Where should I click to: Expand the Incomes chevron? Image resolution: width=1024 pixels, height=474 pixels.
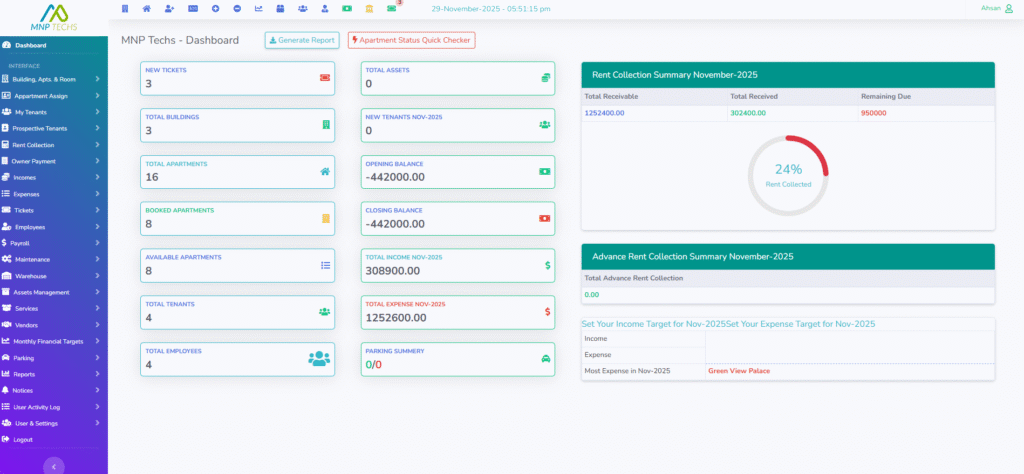[x=97, y=177]
